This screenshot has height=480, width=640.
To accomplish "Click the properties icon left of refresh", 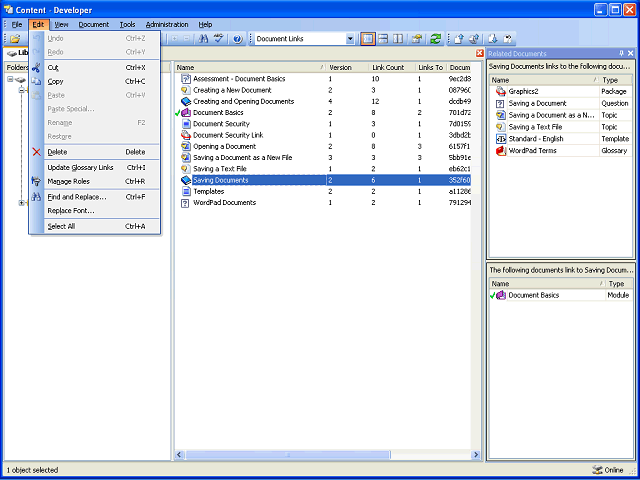I will click(x=416, y=39).
